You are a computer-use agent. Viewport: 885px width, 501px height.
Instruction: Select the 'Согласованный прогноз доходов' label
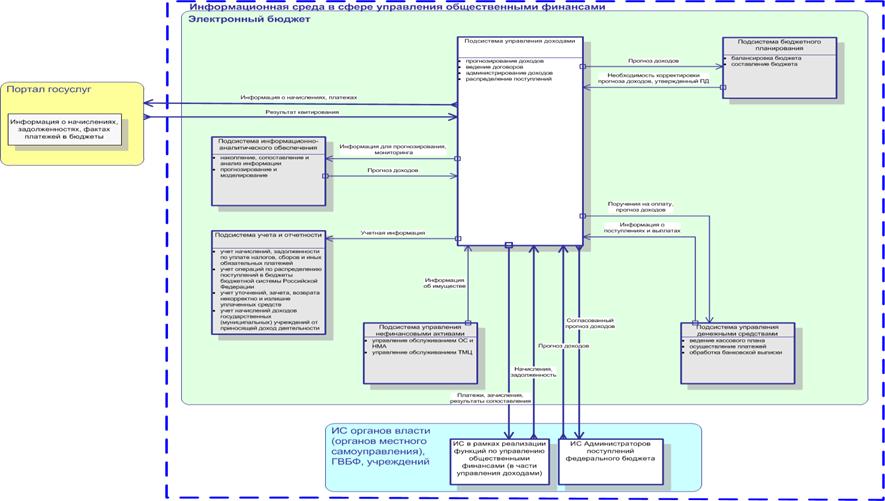pos(590,322)
